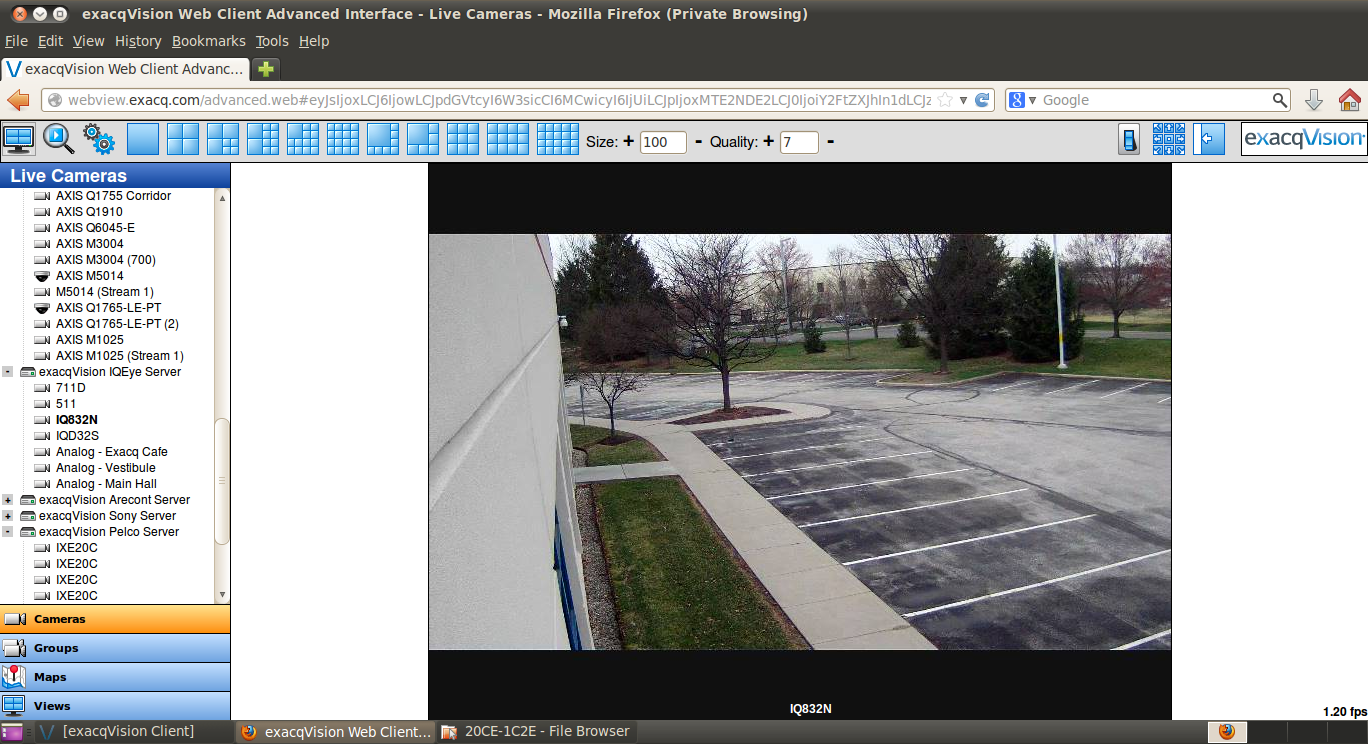
Task: Open the Groups sidebar section
Action: coord(115,648)
